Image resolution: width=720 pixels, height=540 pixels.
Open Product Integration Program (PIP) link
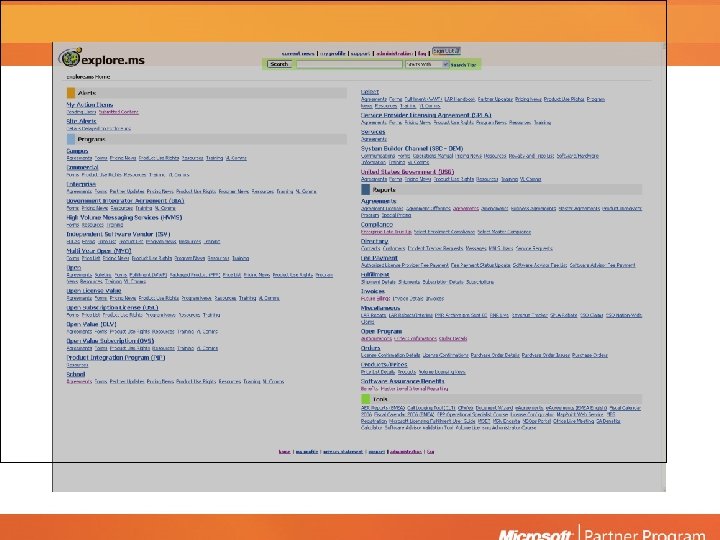coord(116,358)
